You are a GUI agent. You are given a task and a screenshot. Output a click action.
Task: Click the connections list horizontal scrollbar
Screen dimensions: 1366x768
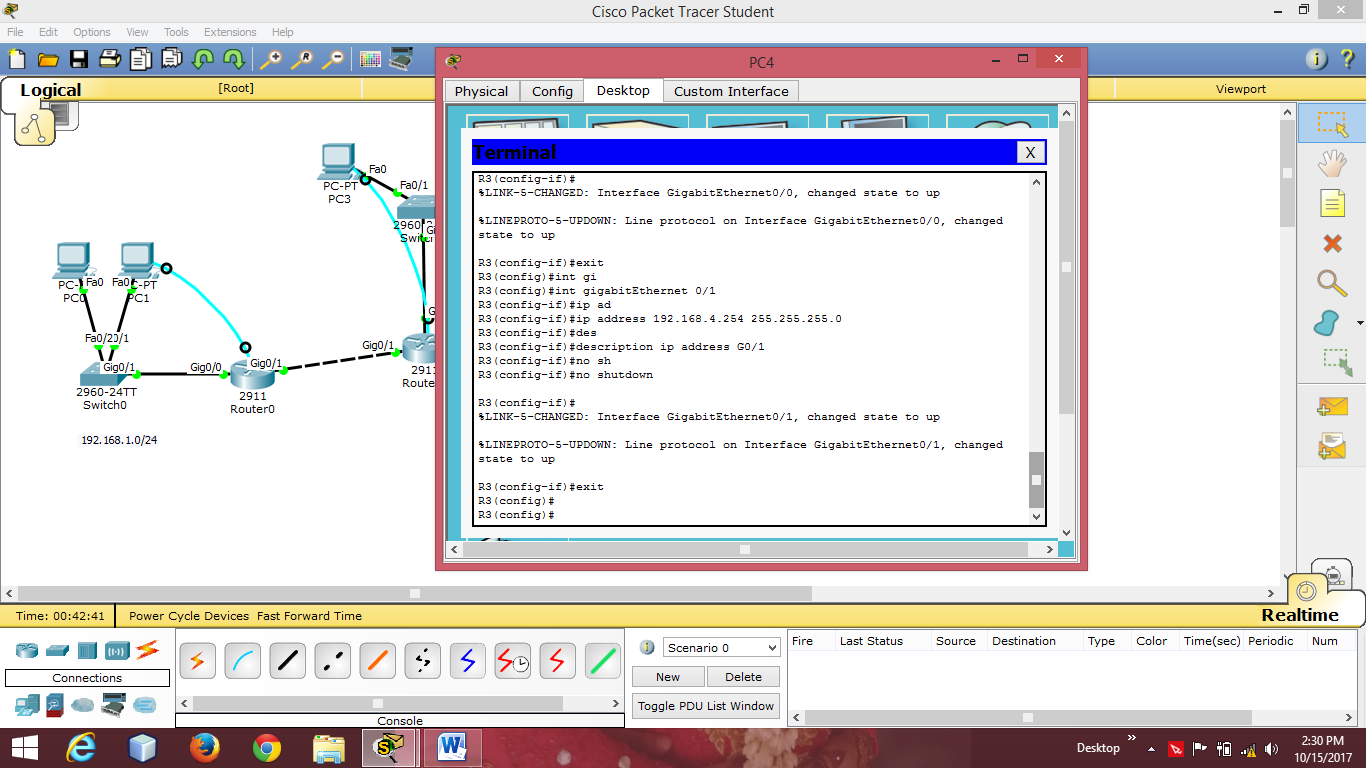(399, 704)
